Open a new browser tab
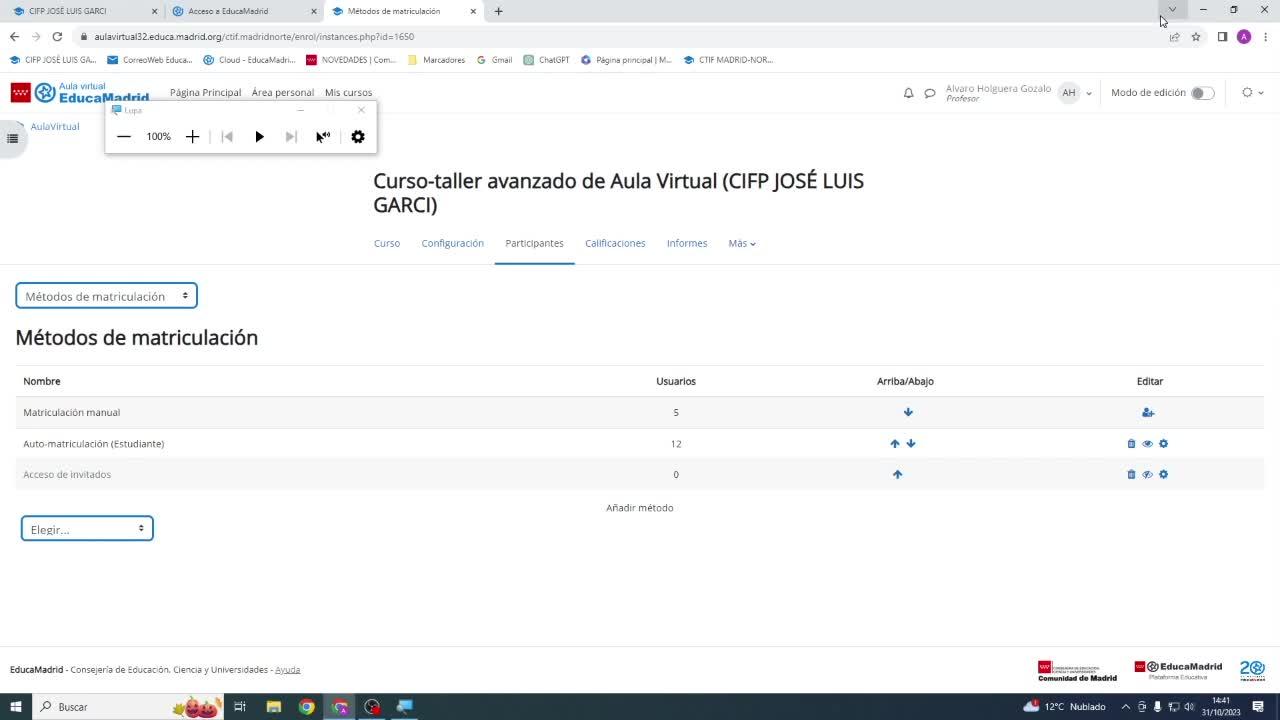Viewport: 1280px width, 720px height. pos(498,11)
